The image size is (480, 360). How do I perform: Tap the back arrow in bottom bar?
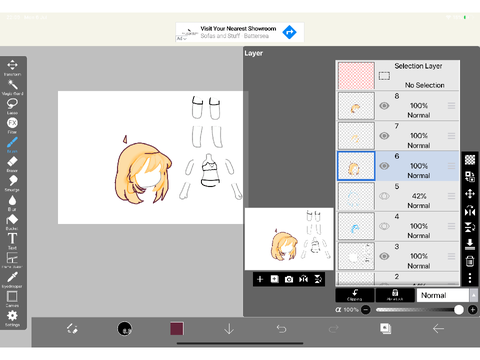coord(438,329)
